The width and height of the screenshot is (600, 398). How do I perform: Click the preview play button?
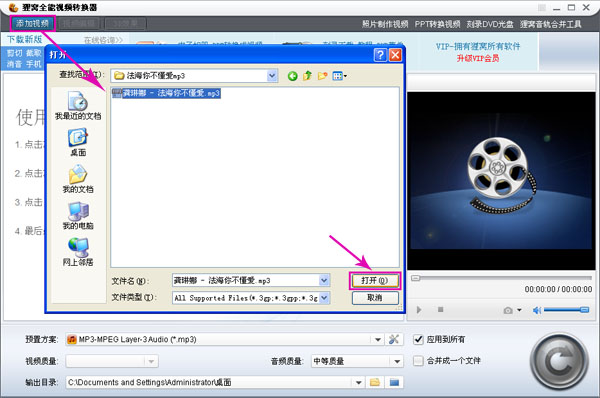pyautogui.click(x=419, y=310)
